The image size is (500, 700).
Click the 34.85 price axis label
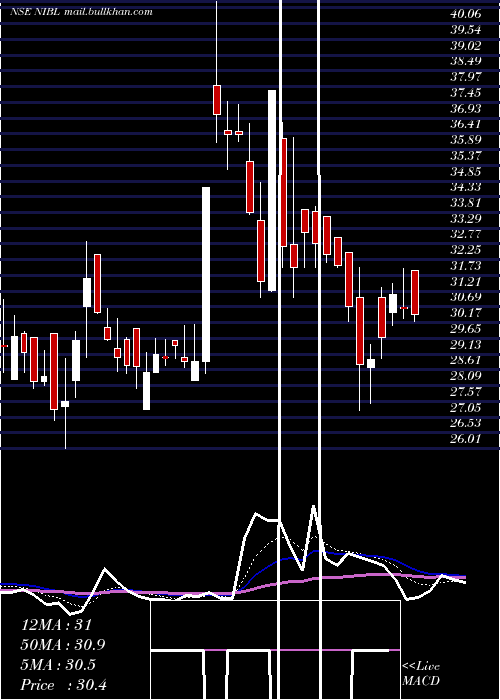pos(466,171)
